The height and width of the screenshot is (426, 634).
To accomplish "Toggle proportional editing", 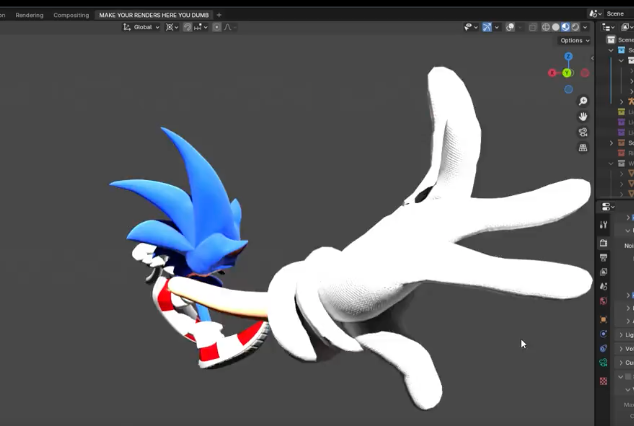I will click(217, 27).
